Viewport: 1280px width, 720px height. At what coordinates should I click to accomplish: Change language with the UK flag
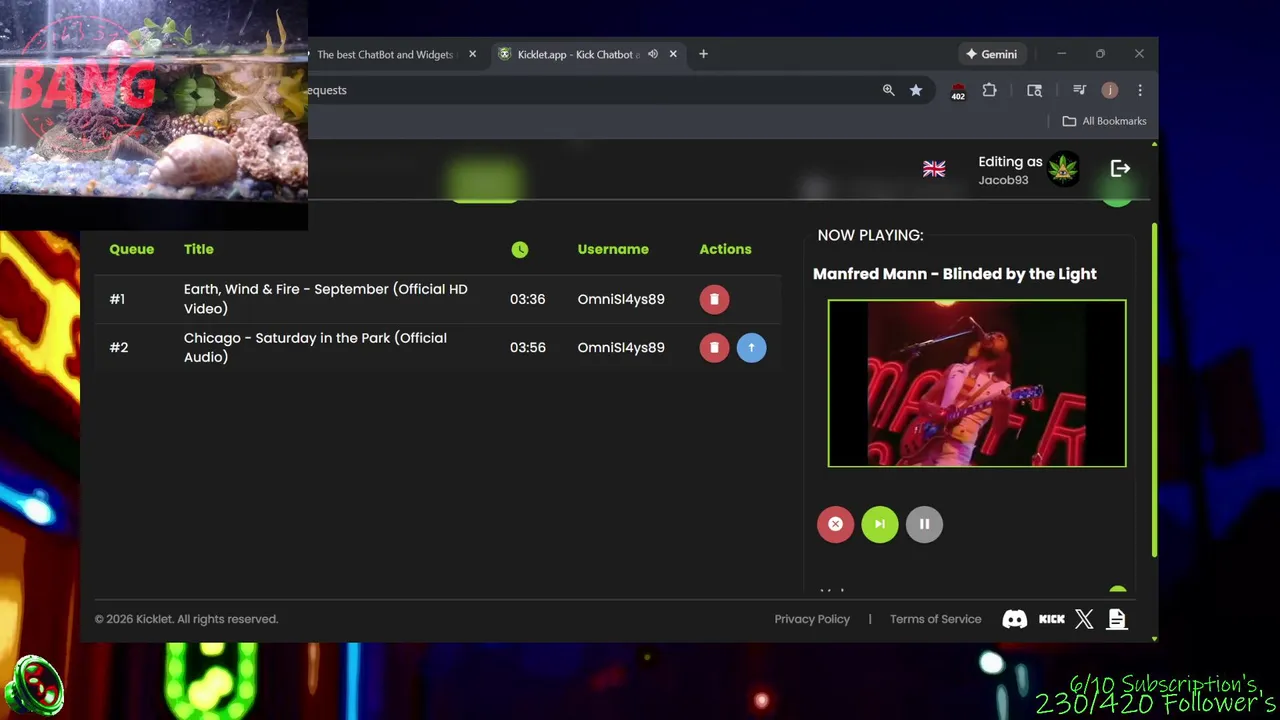click(x=934, y=169)
